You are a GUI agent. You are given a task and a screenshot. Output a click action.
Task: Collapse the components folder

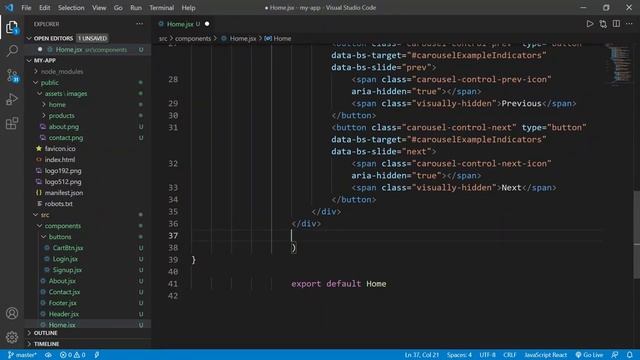(62, 226)
